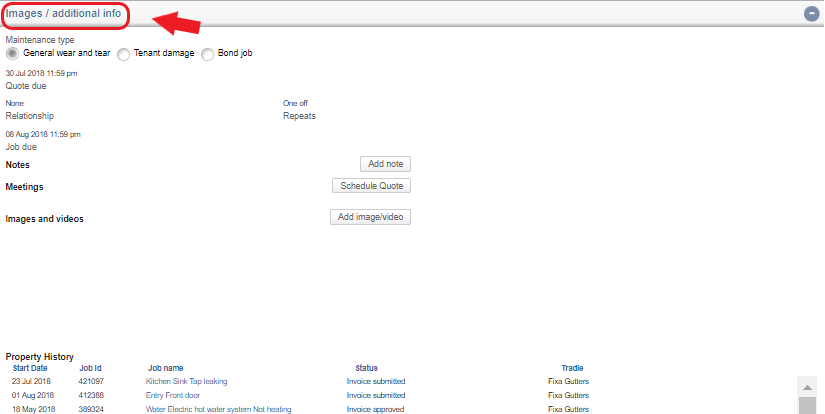Click the Images and videos label
825x414 pixels.
click(44, 219)
